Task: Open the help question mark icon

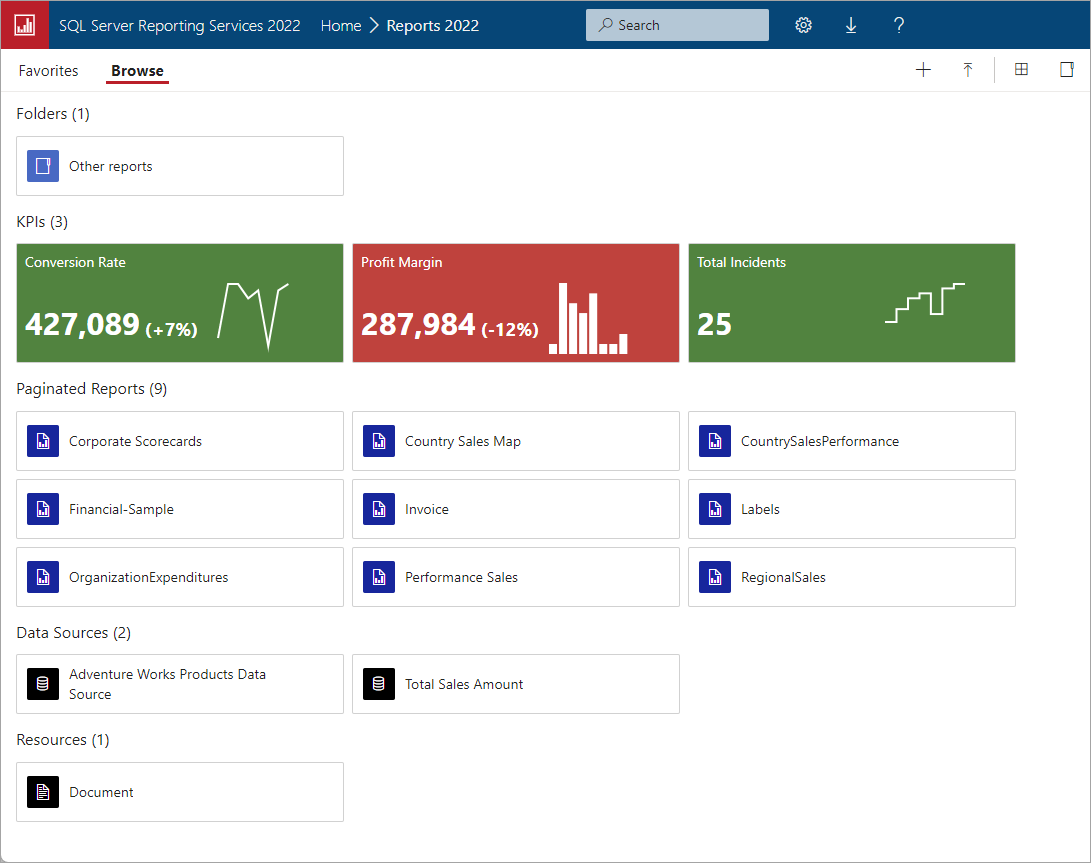Action: (x=898, y=25)
